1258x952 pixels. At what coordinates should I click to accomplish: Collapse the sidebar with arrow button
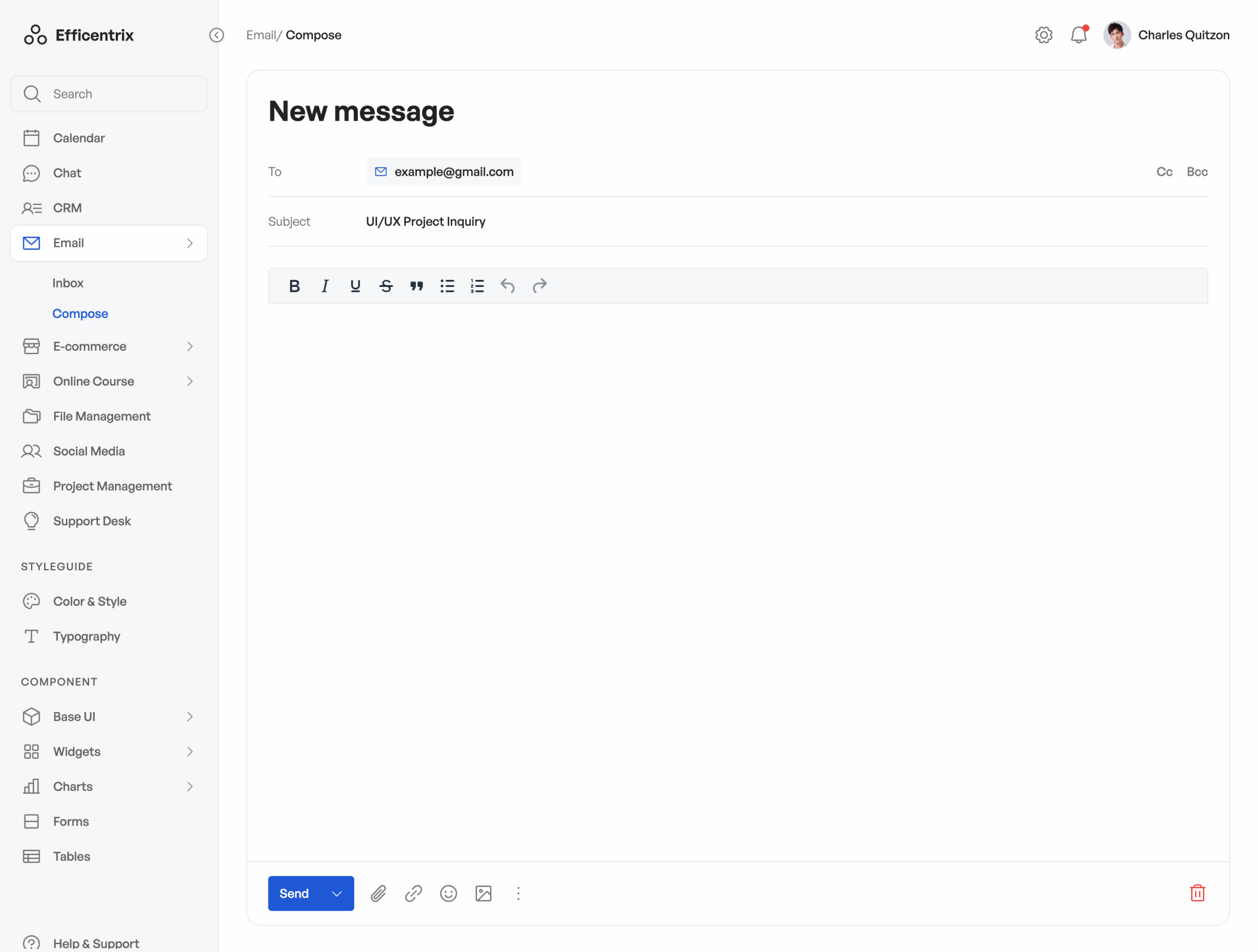pyautogui.click(x=217, y=35)
